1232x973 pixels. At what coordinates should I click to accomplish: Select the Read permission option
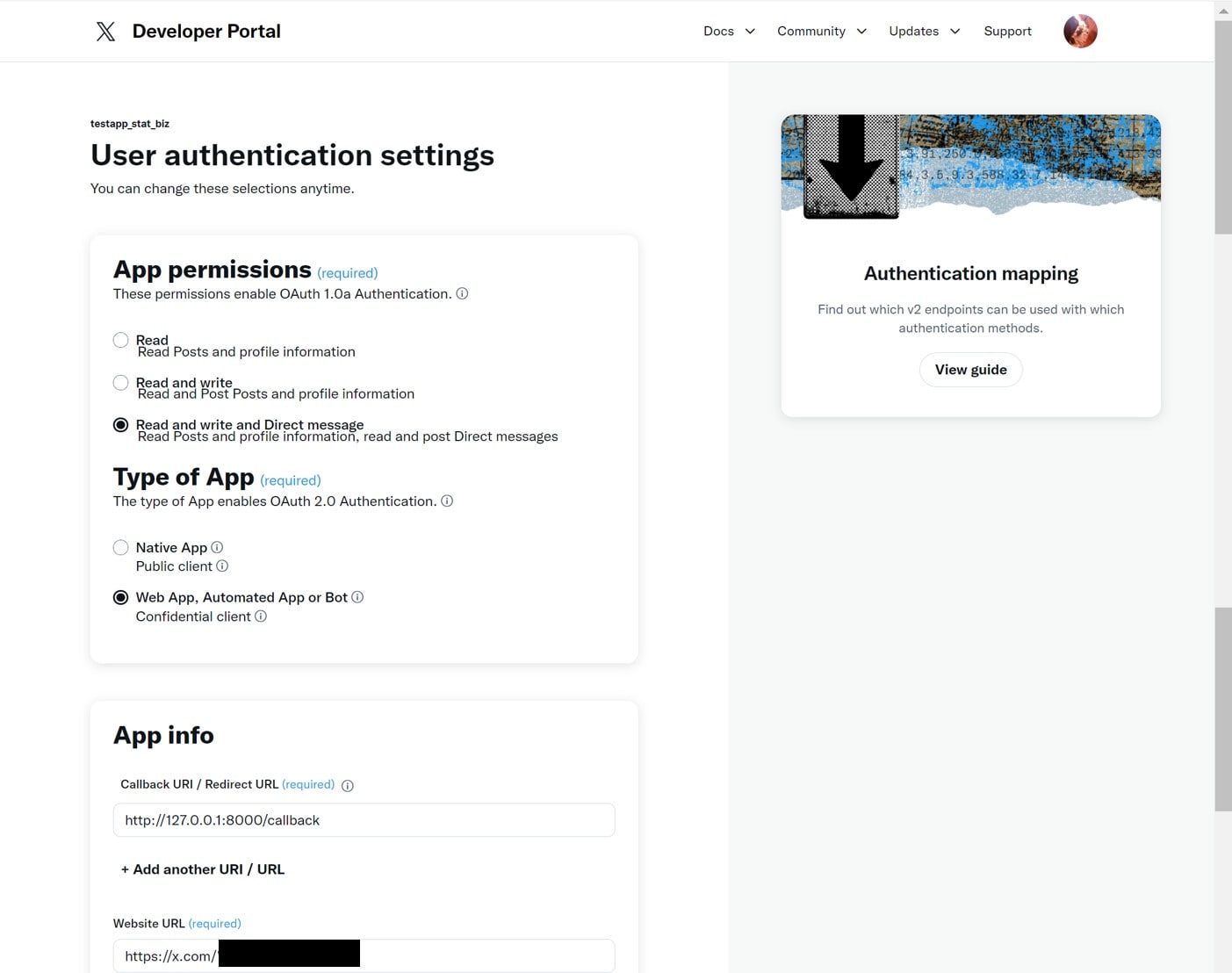click(121, 340)
